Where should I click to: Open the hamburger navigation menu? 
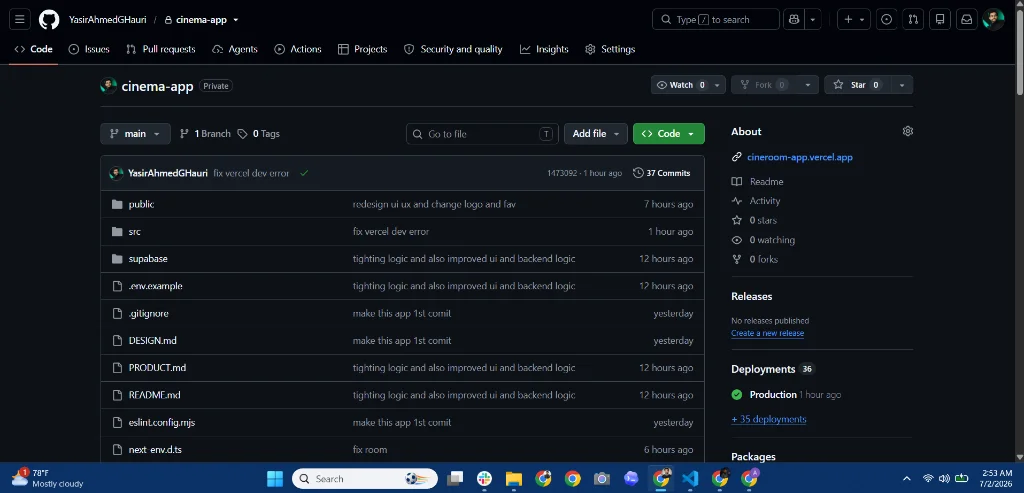20,20
